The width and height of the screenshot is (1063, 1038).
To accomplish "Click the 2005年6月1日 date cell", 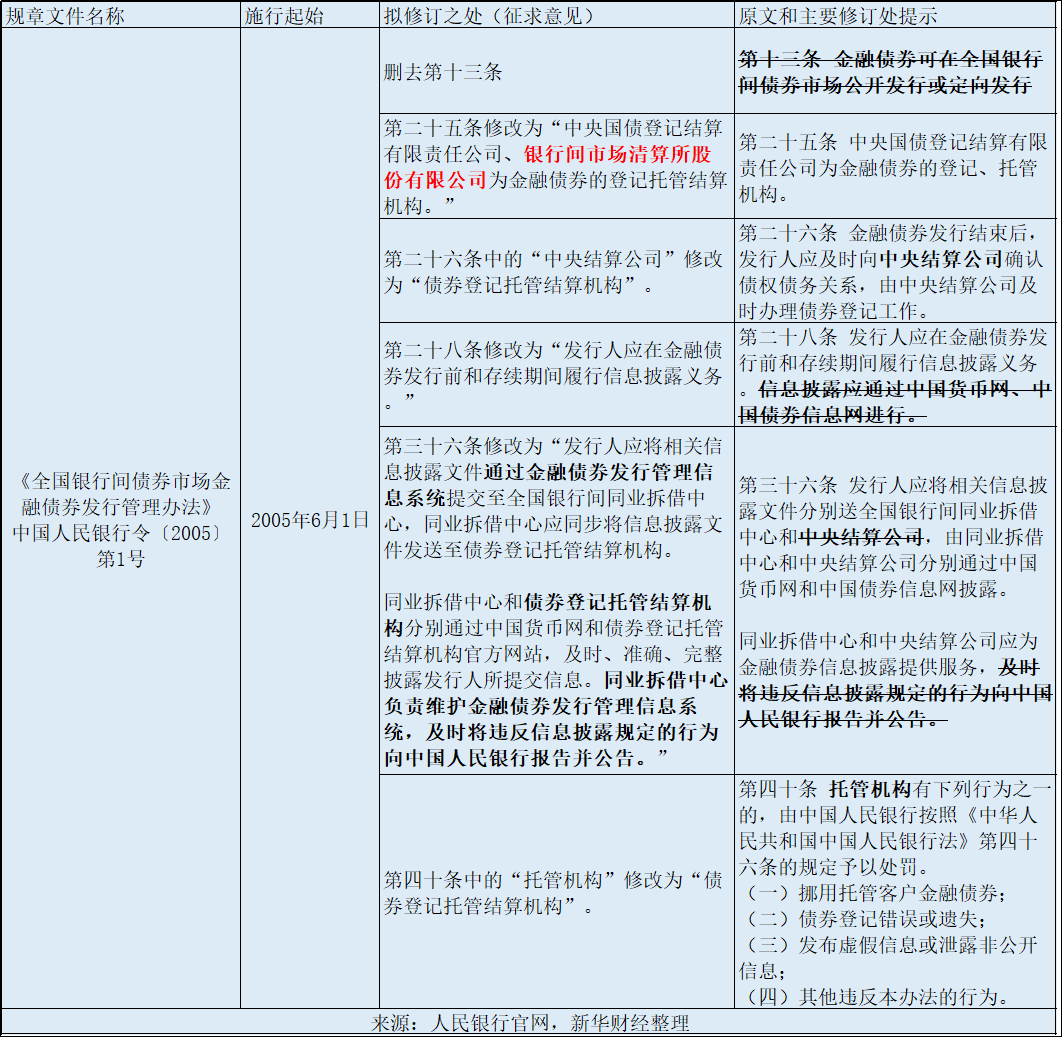I will coord(309,520).
